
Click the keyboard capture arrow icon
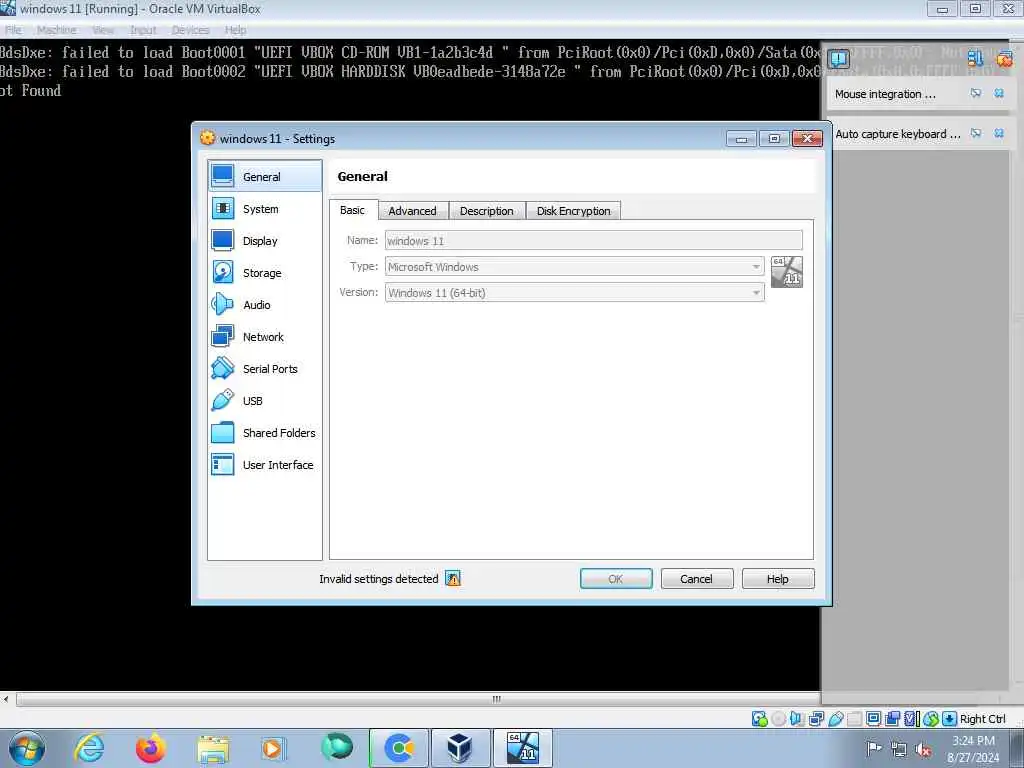pyautogui.click(x=950, y=719)
